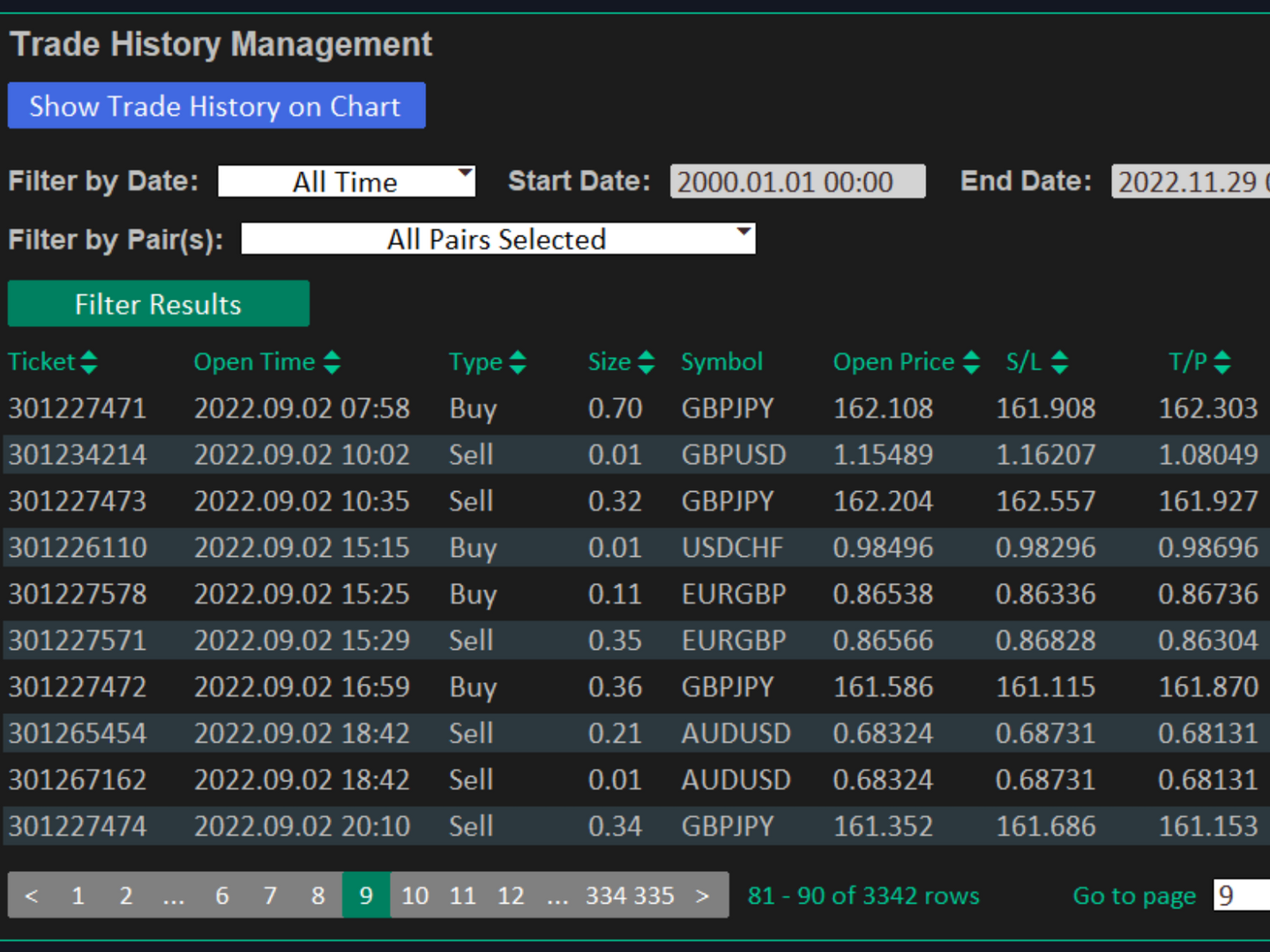This screenshot has width=1270, height=952.
Task: Sort by T/P column arrows
Action: click(1221, 362)
